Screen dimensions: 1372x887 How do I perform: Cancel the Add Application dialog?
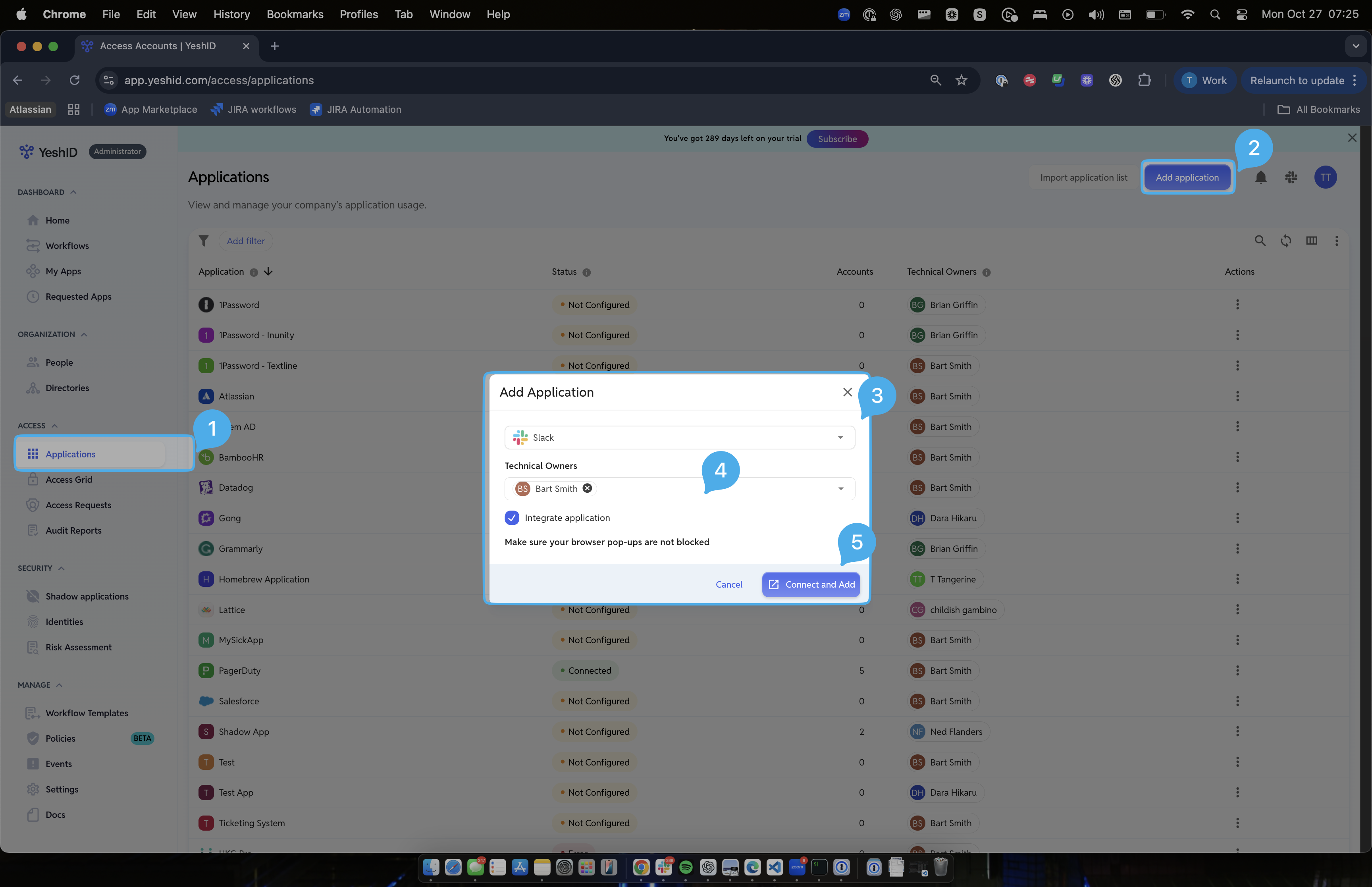tap(729, 584)
